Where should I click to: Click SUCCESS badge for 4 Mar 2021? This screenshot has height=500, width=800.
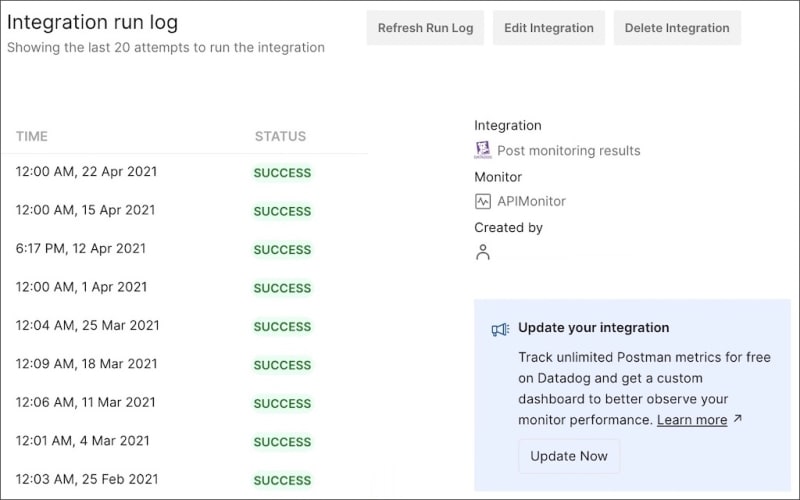coord(282,442)
